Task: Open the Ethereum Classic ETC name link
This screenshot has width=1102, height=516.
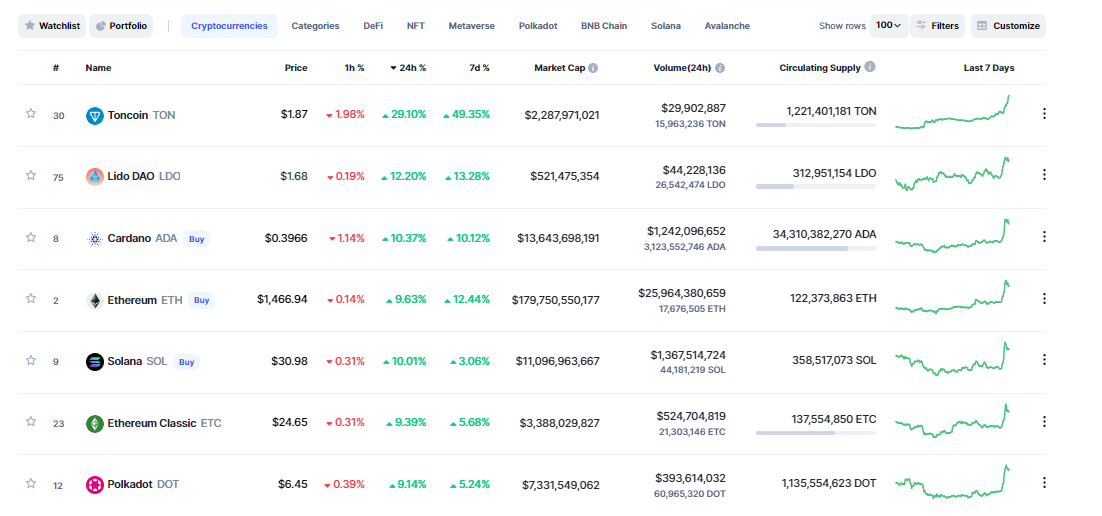Action: 164,423
